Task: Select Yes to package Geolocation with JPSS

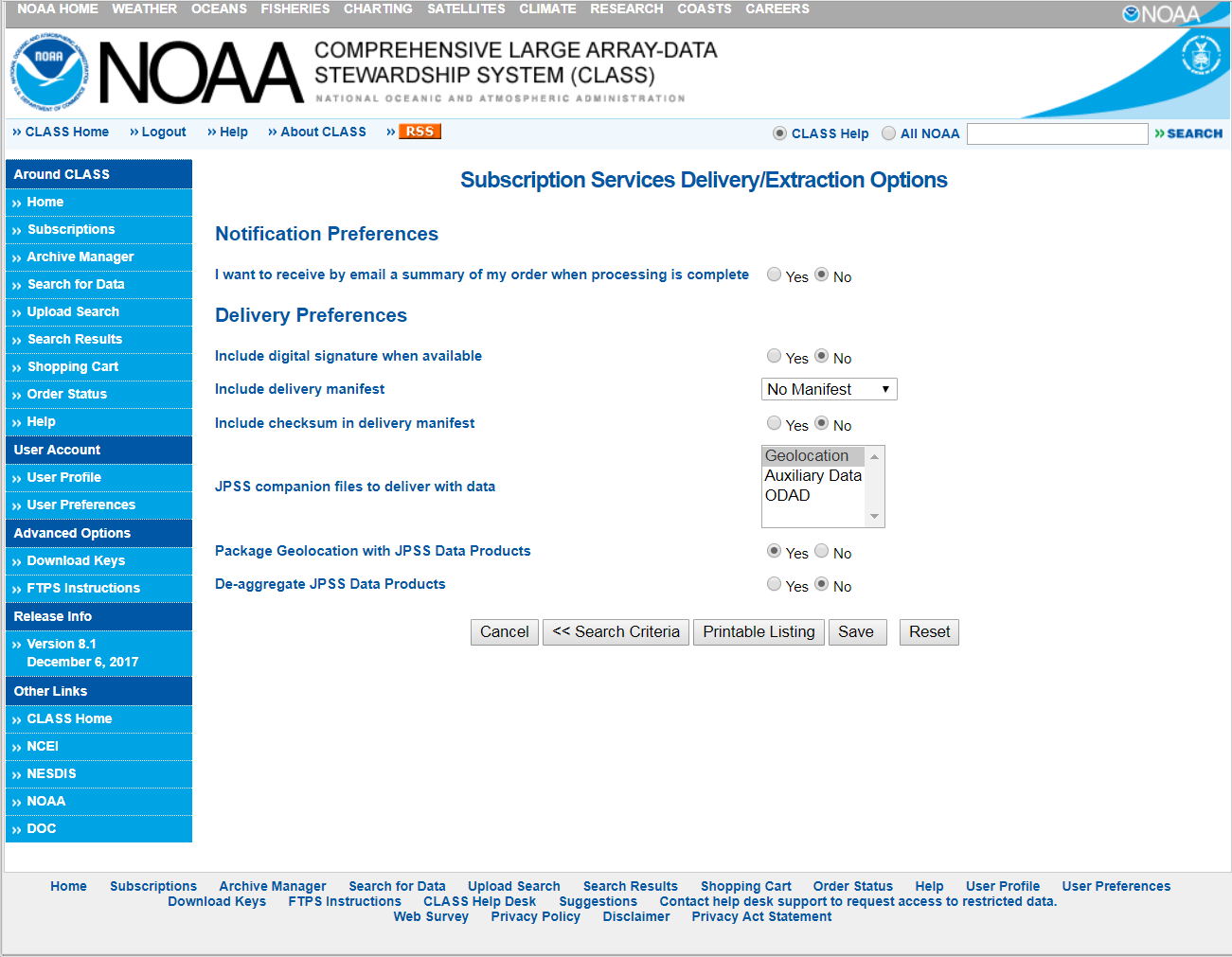Action: coord(775,551)
